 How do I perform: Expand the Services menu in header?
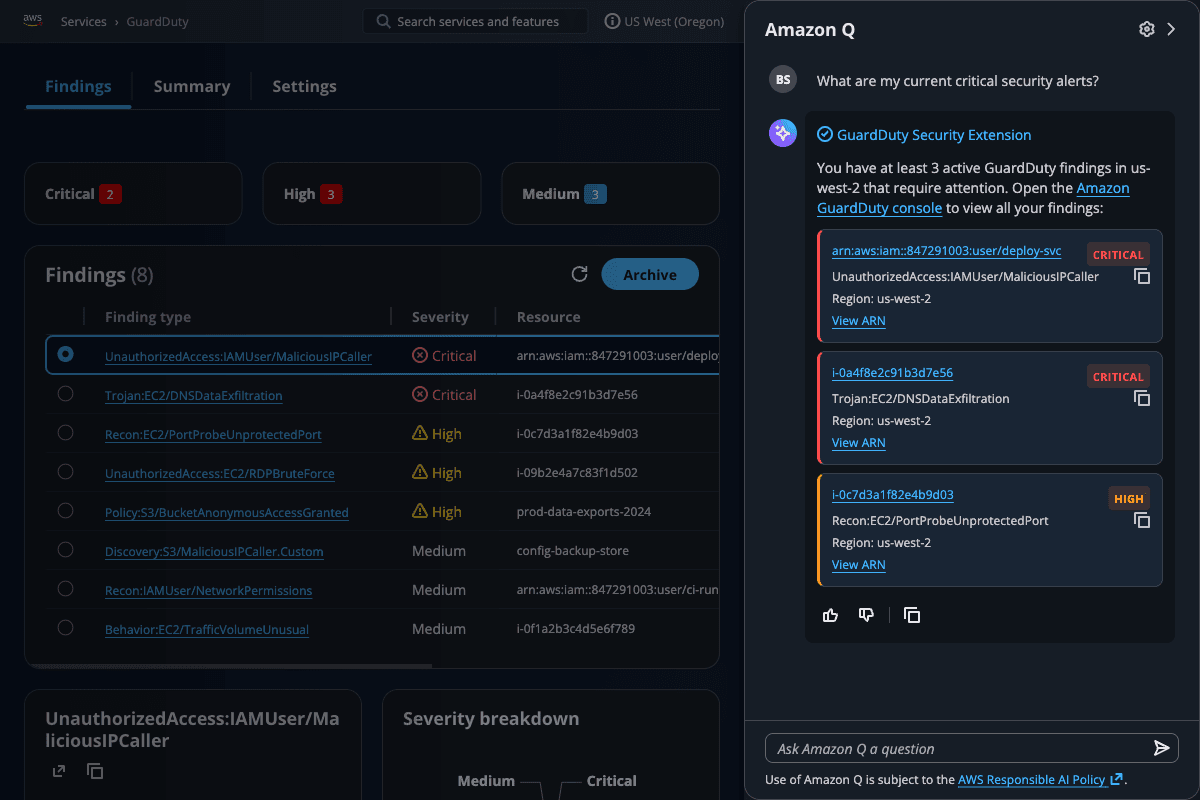coord(83,21)
